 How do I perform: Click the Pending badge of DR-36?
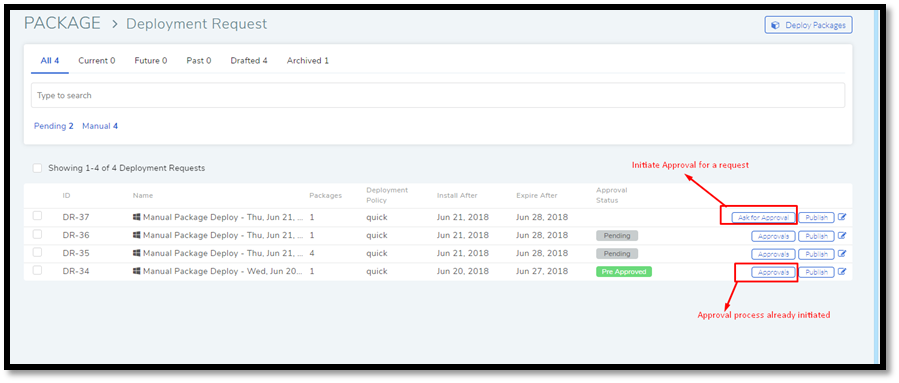pyautogui.click(x=617, y=236)
